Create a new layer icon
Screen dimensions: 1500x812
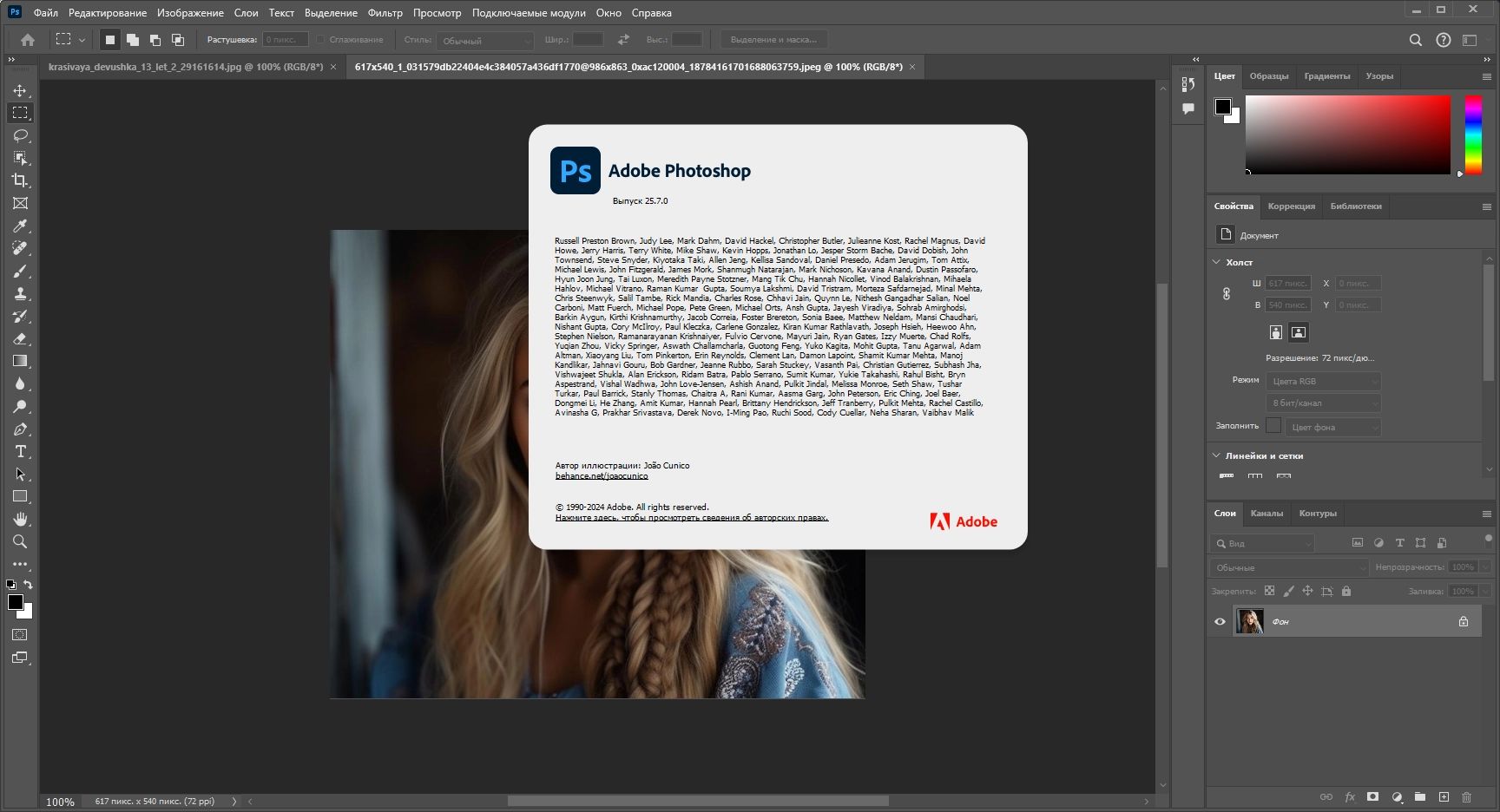click(1444, 796)
